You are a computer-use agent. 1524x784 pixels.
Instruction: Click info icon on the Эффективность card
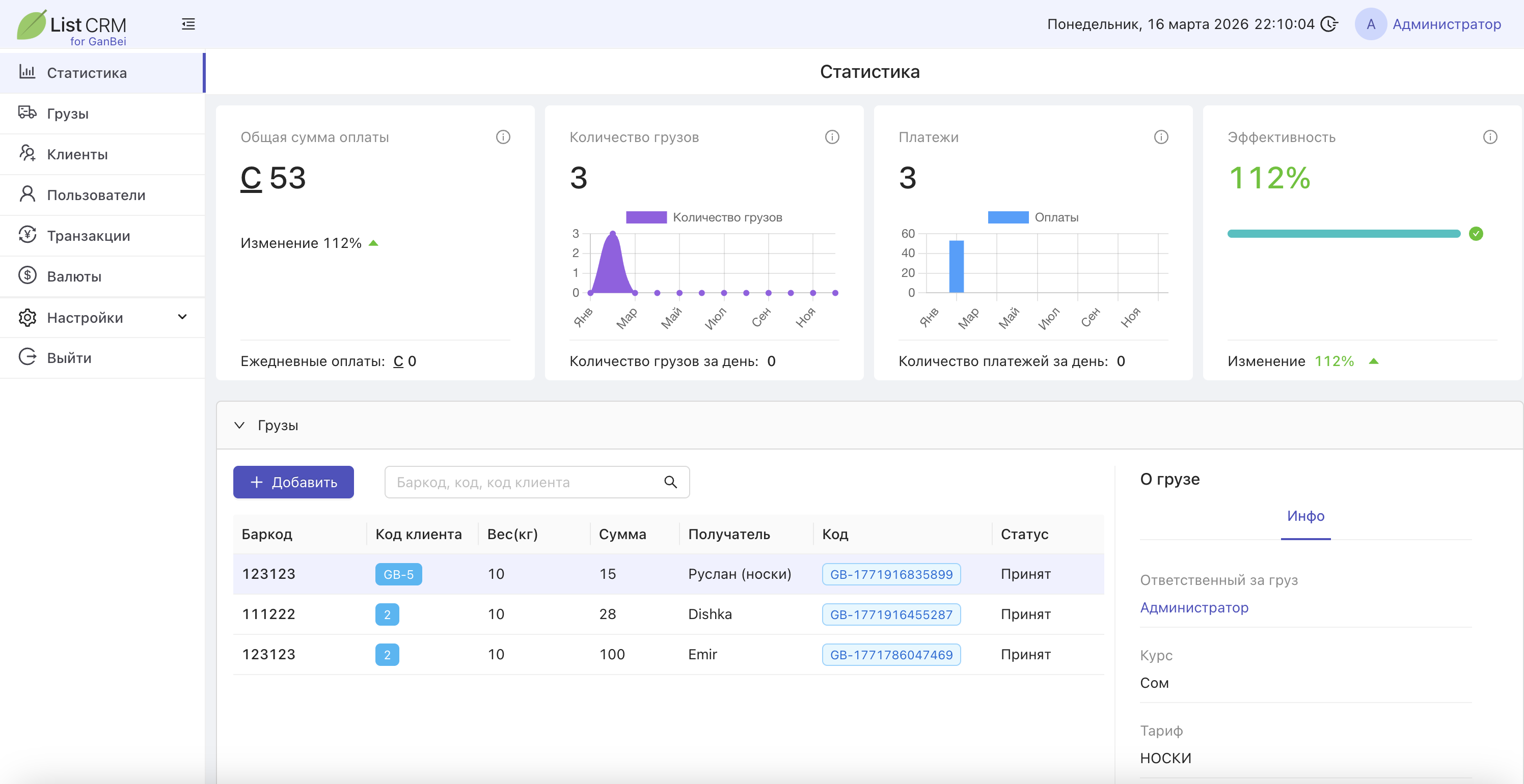[1490, 137]
